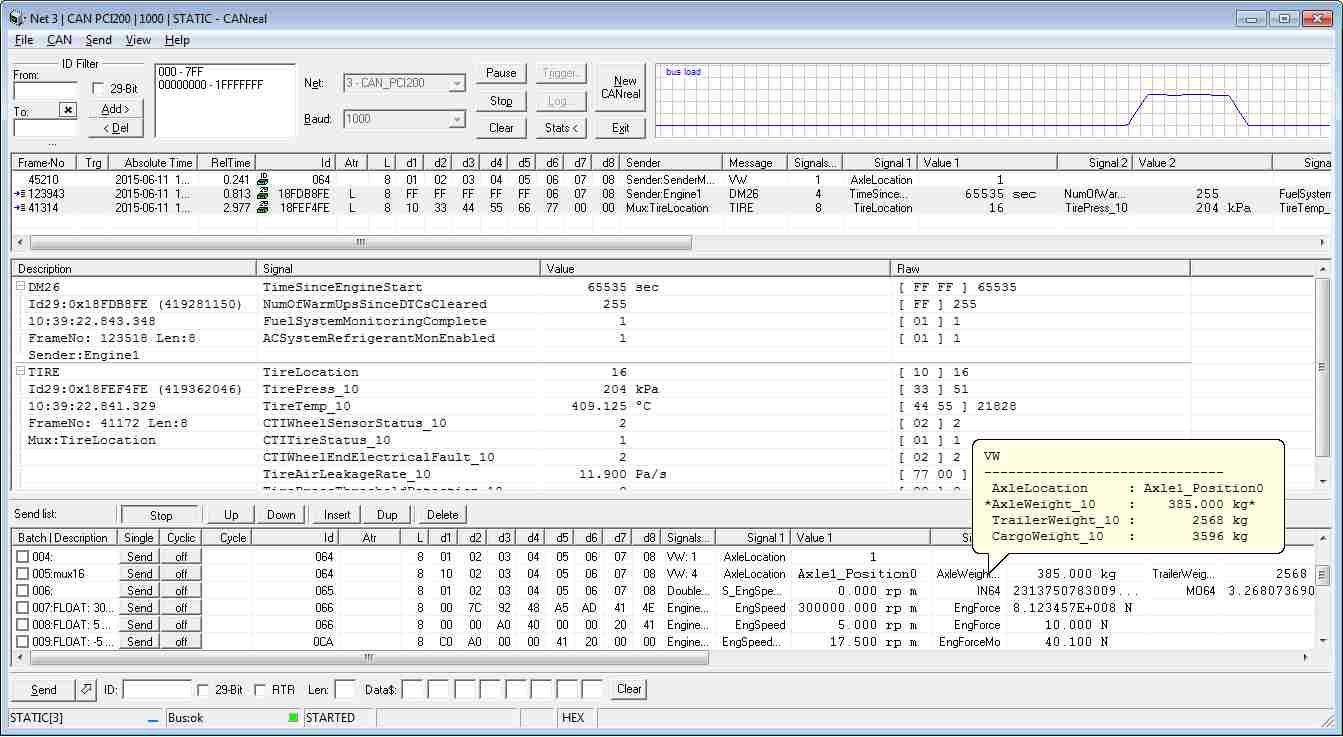Viewport: 1343px width, 737px height.
Task: Click the < Del filter button
Action: coord(115,128)
